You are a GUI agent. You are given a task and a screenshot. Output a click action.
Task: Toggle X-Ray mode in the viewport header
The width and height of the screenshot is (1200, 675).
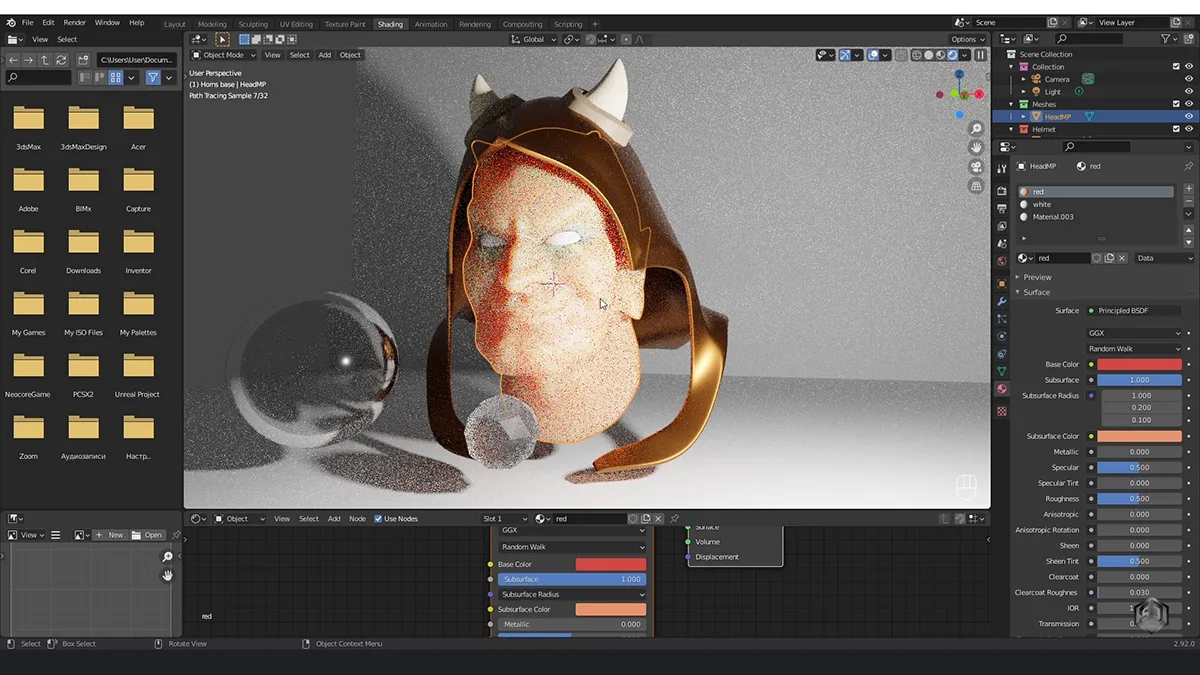900,55
